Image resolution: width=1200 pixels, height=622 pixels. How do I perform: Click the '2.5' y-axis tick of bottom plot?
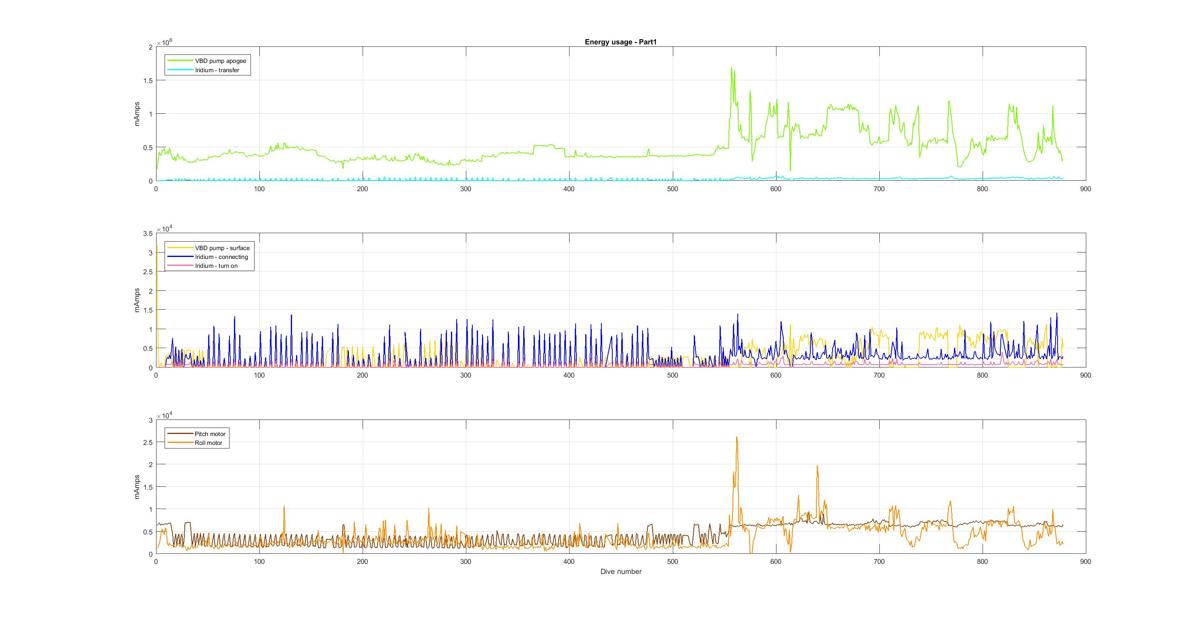[x=147, y=442]
